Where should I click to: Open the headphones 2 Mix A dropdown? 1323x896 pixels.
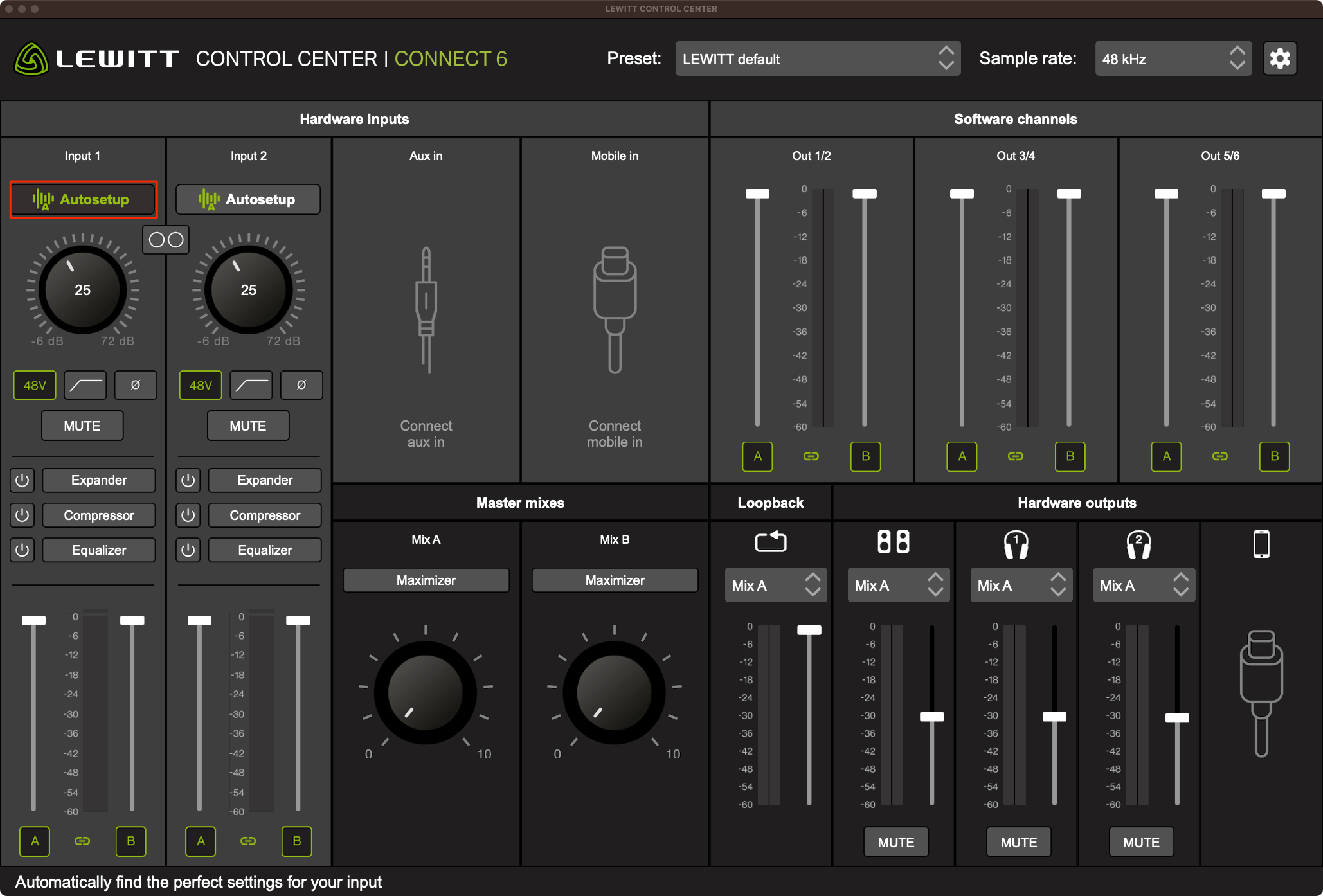1144,585
